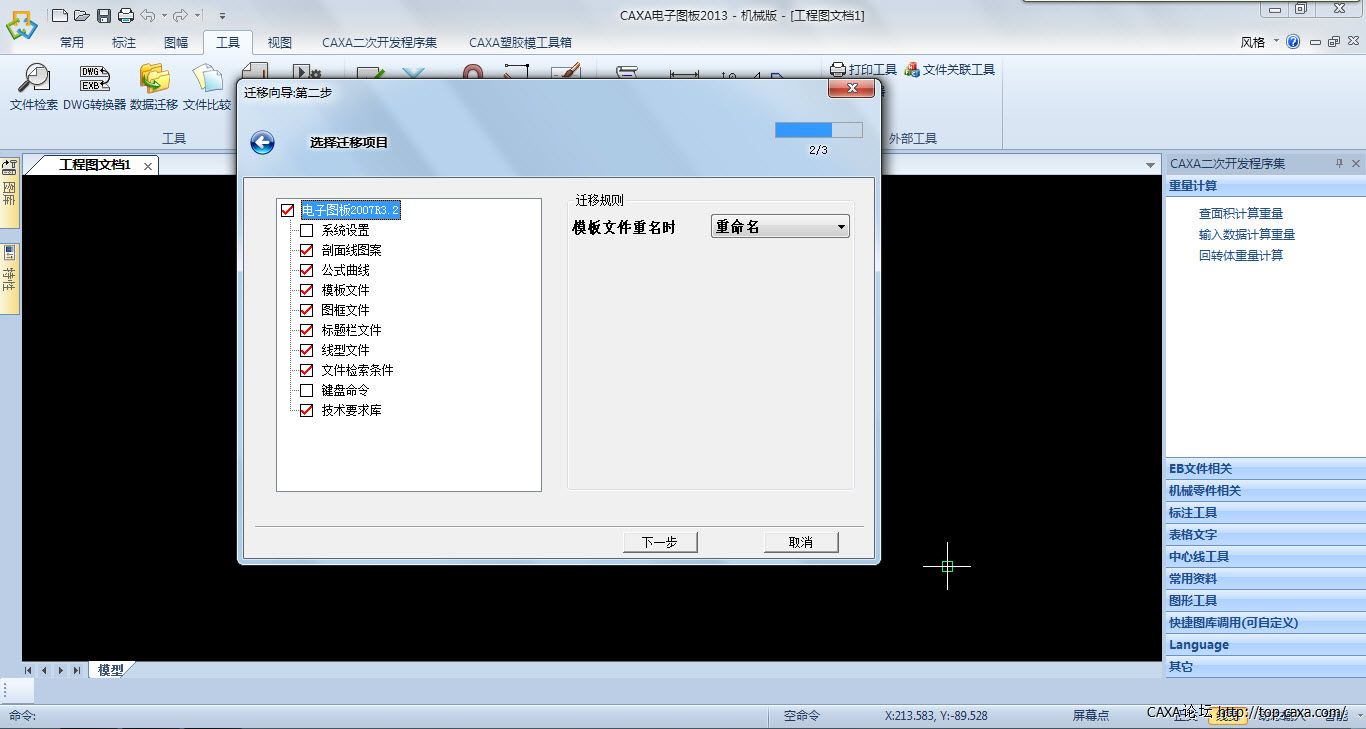Click the blue help question mark icon
This screenshot has height=729, width=1366.
click(x=1293, y=42)
